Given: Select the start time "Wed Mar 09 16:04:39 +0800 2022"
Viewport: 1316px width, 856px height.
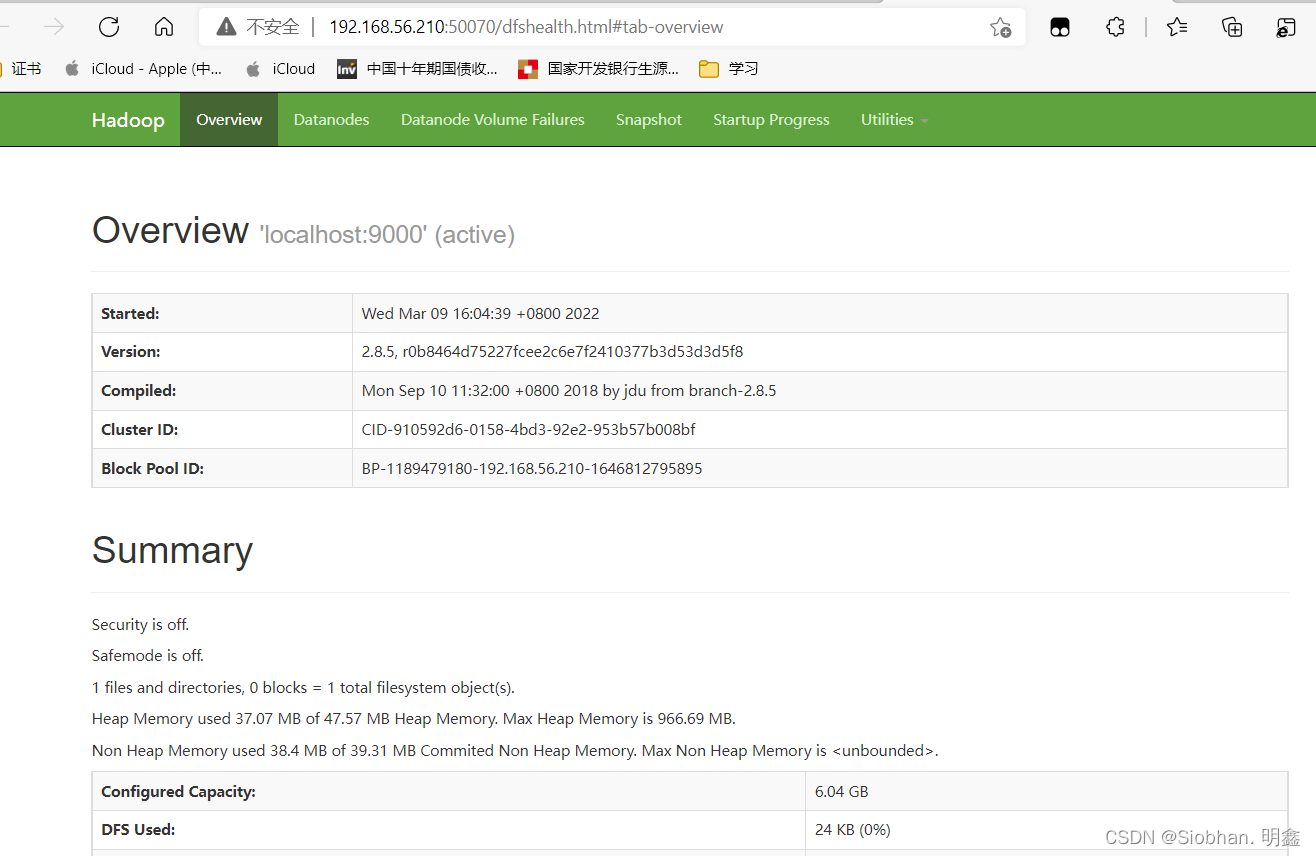Looking at the screenshot, I should [481, 314].
